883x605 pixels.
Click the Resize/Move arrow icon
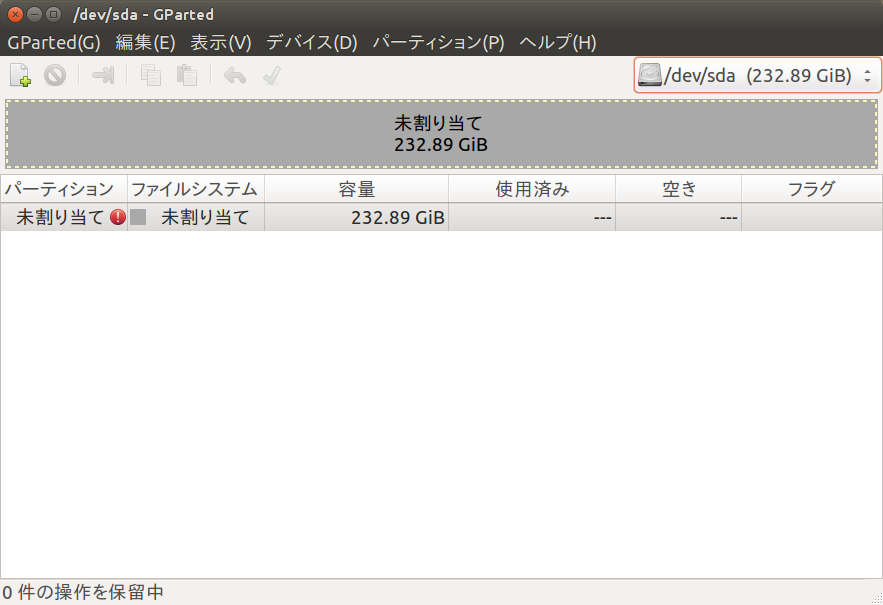click(x=103, y=75)
